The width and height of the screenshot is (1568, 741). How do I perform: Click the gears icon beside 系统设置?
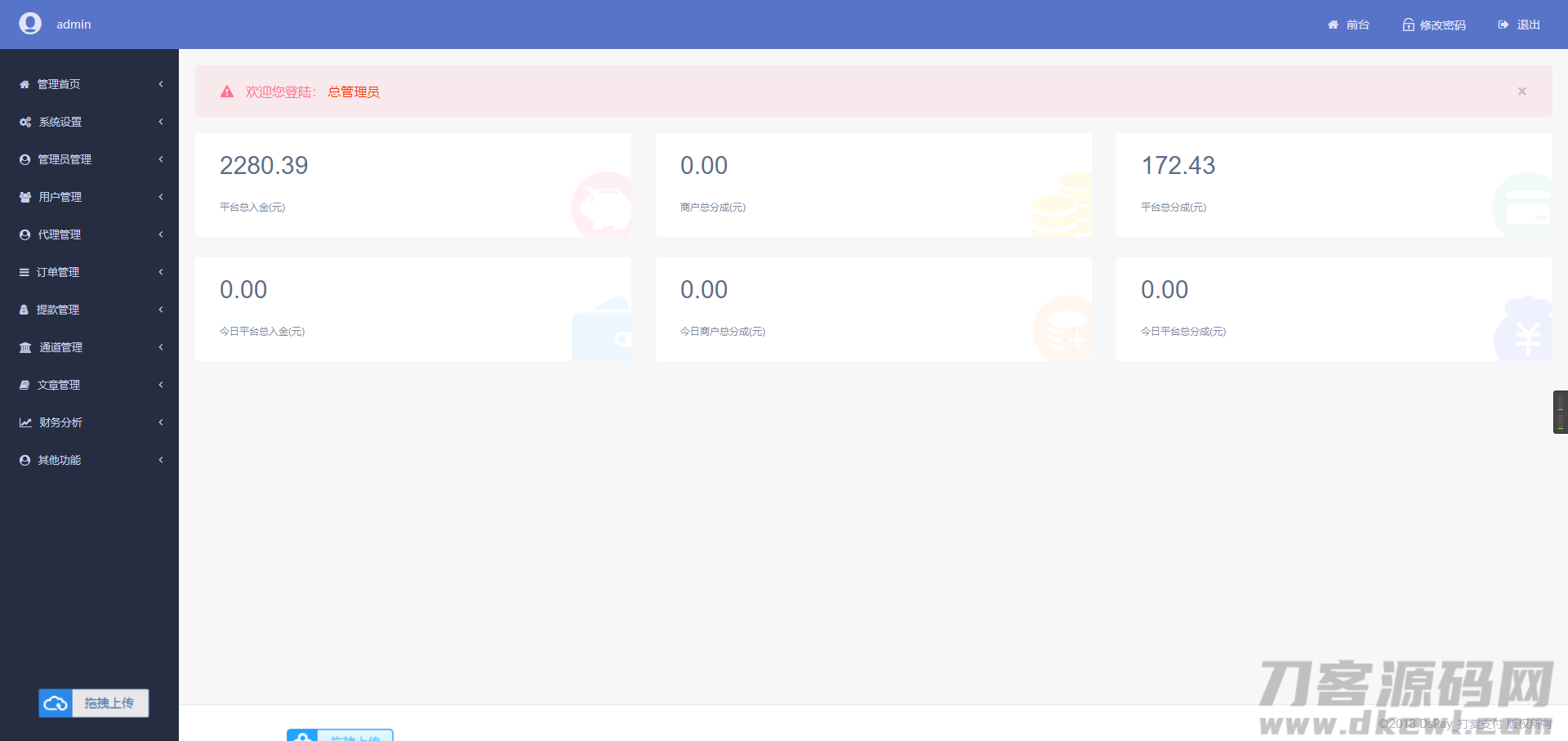25,122
